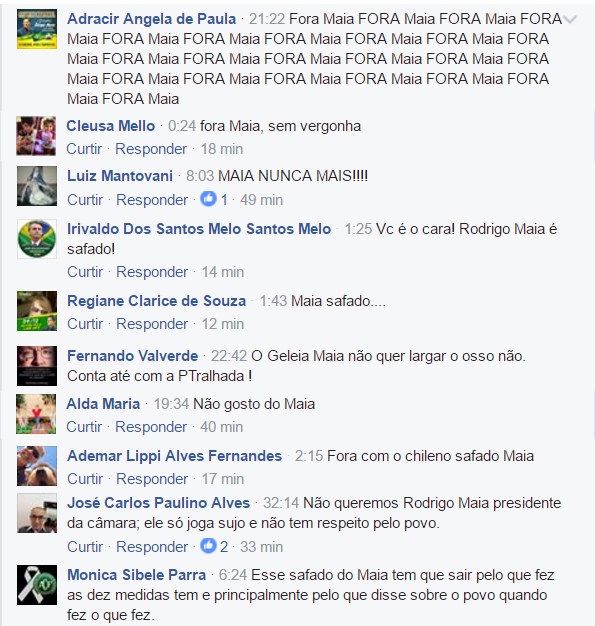
Task: Open Cleusa Mello's profile photo
Action: click(x=36, y=136)
